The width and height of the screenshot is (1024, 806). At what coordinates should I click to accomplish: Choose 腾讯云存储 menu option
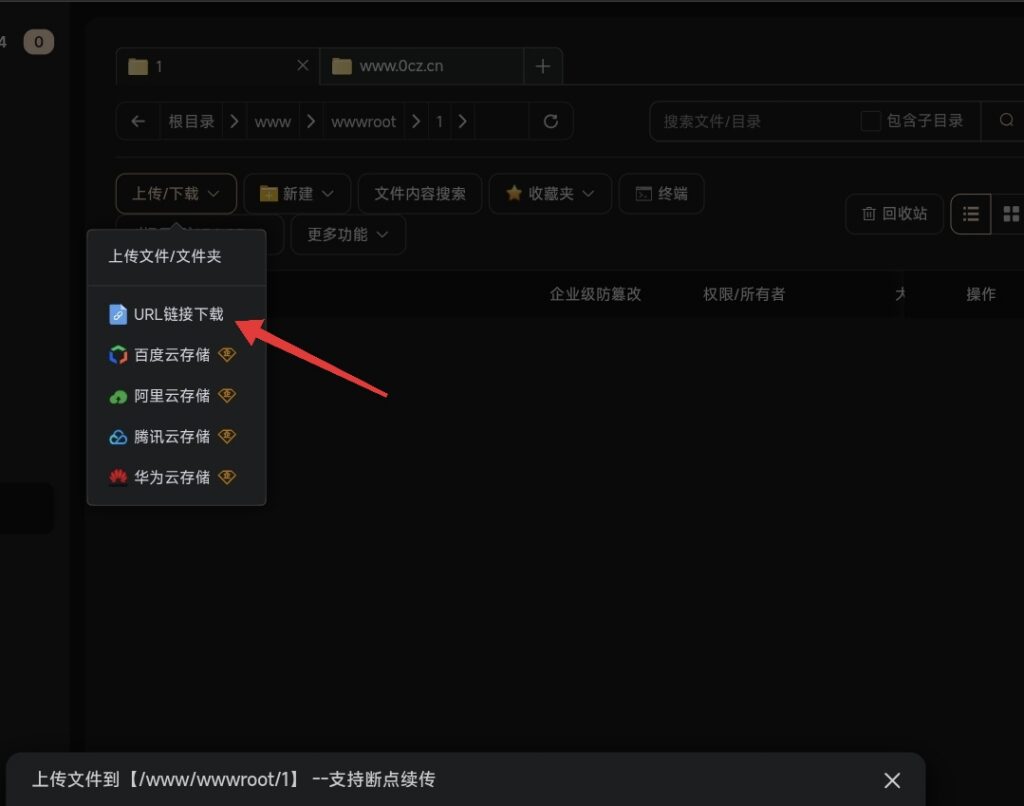coord(172,437)
